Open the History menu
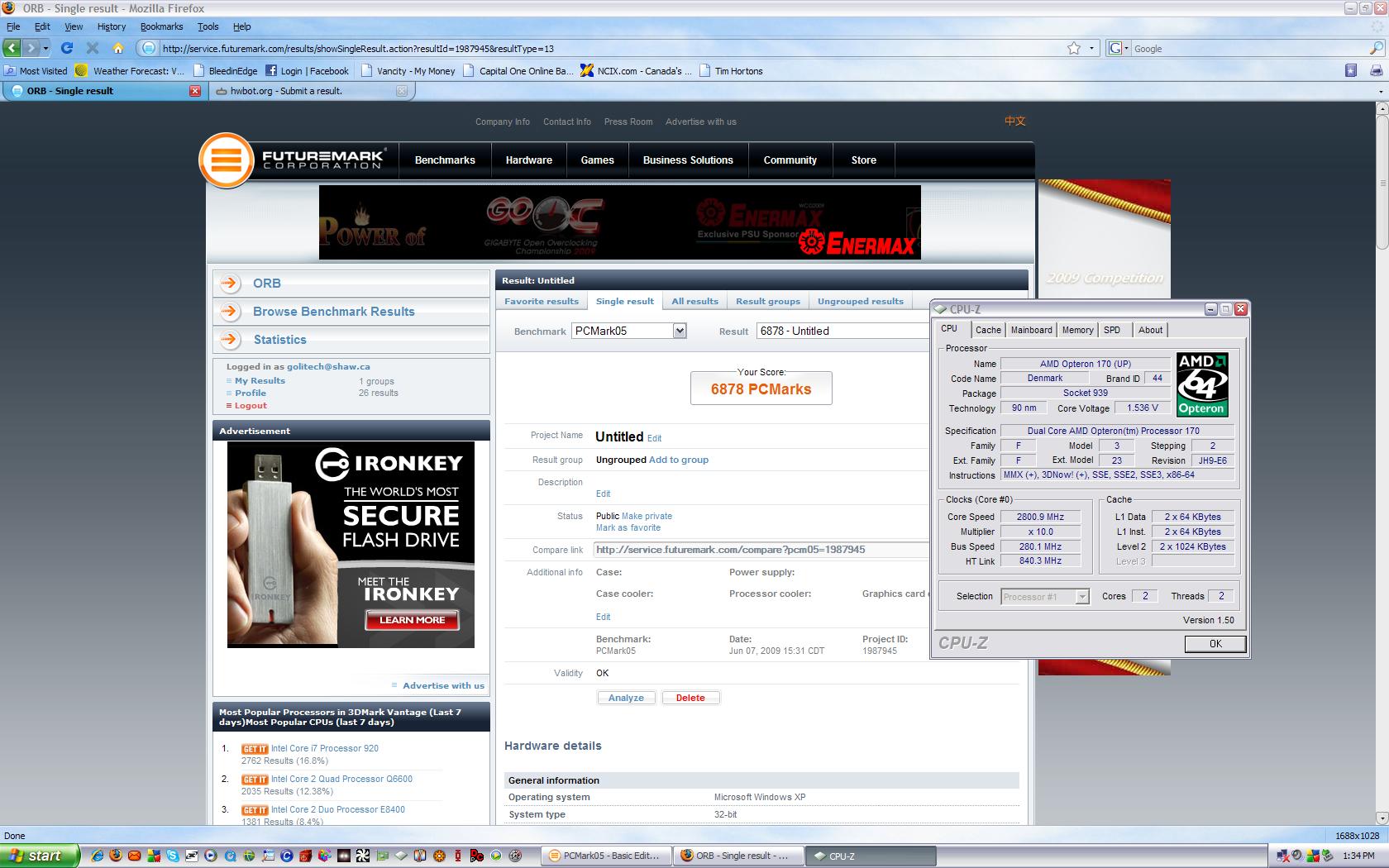The width and height of the screenshot is (1389, 868). 112,26
